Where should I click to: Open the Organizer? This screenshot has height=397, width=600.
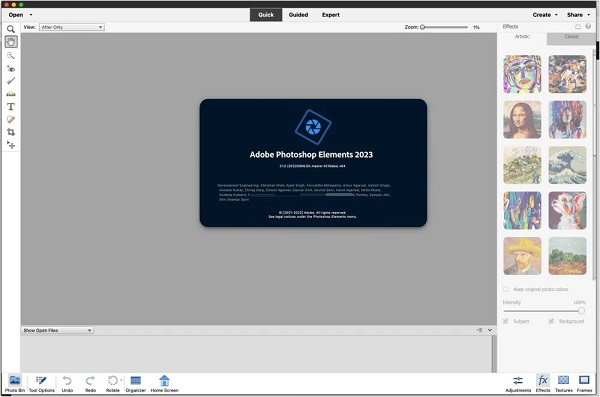coord(136,384)
